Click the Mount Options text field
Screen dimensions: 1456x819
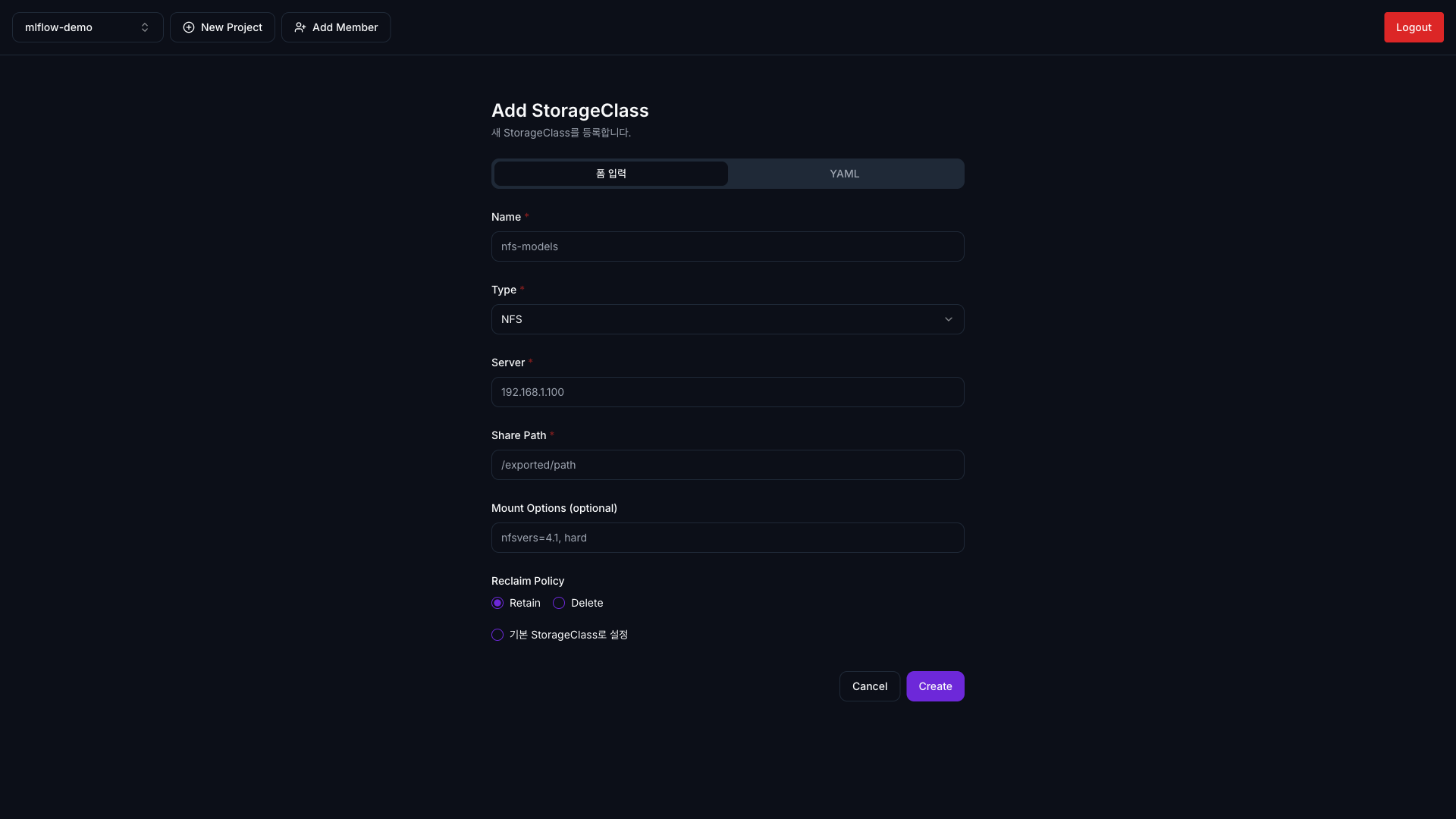(x=727, y=538)
